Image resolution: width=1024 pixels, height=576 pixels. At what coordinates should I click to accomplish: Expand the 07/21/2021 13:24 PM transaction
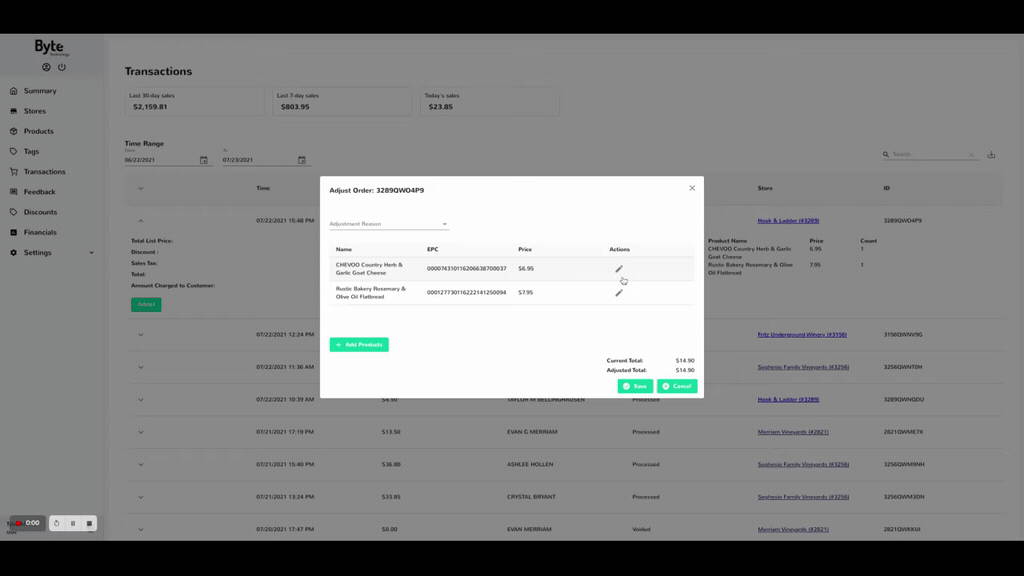[x=140, y=497]
